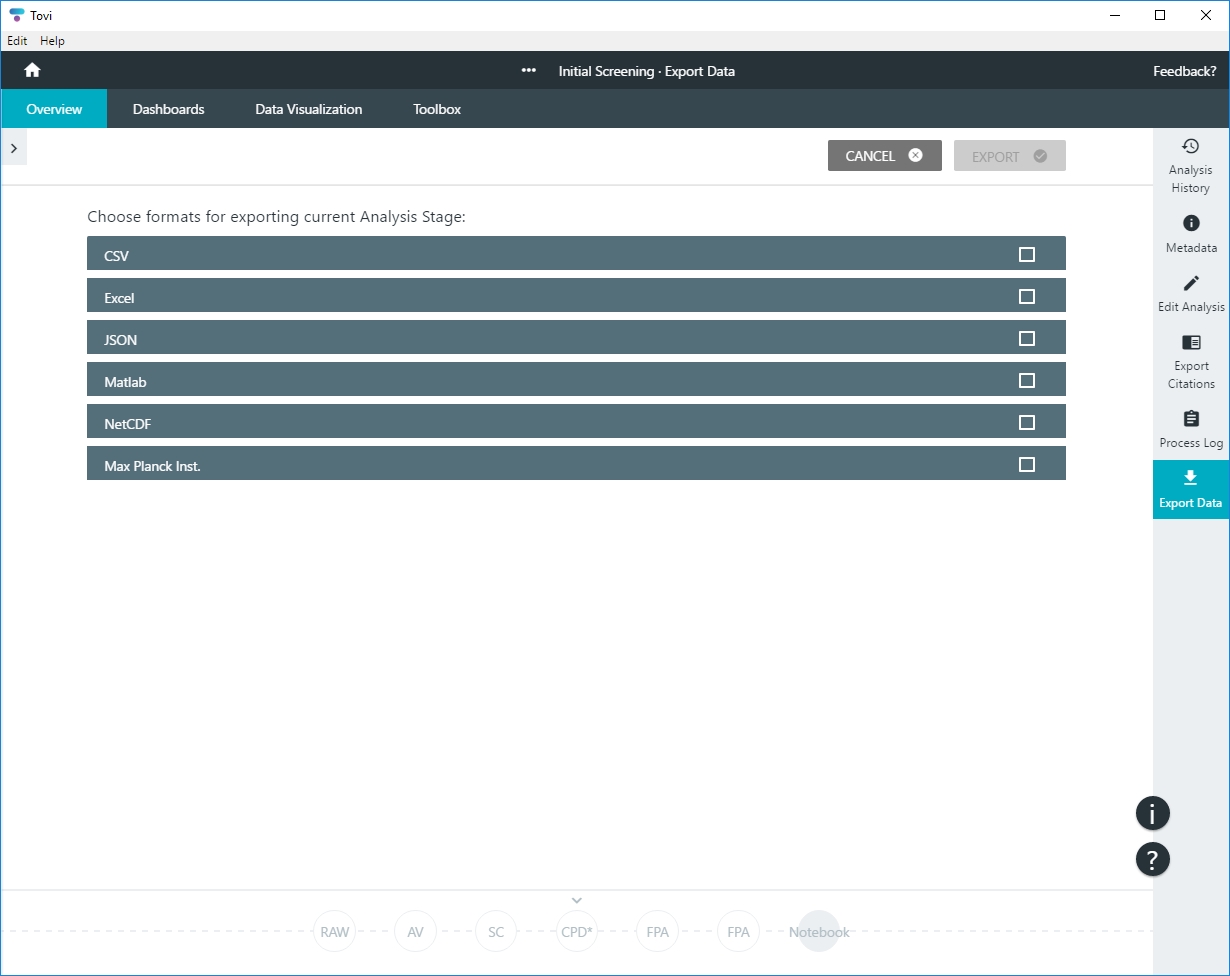Viewport: 1230px width, 976px height.
Task: Switch to the Dashboards tab
Action: point(168,109)
